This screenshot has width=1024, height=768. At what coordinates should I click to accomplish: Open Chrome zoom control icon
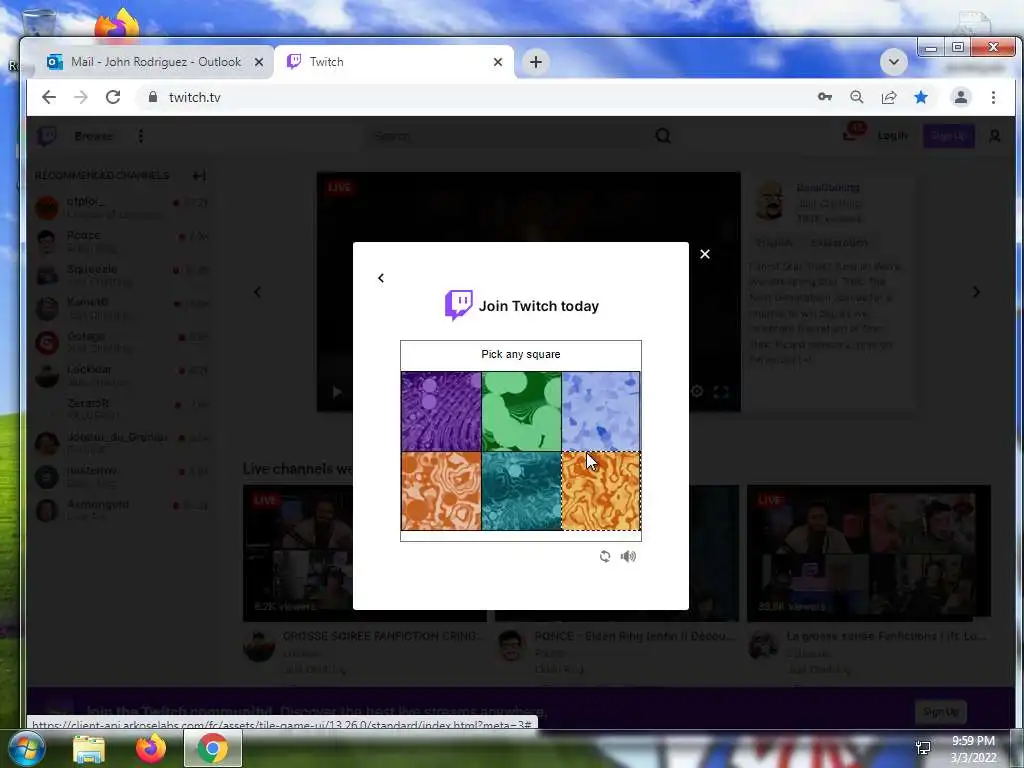pos(857,97)
